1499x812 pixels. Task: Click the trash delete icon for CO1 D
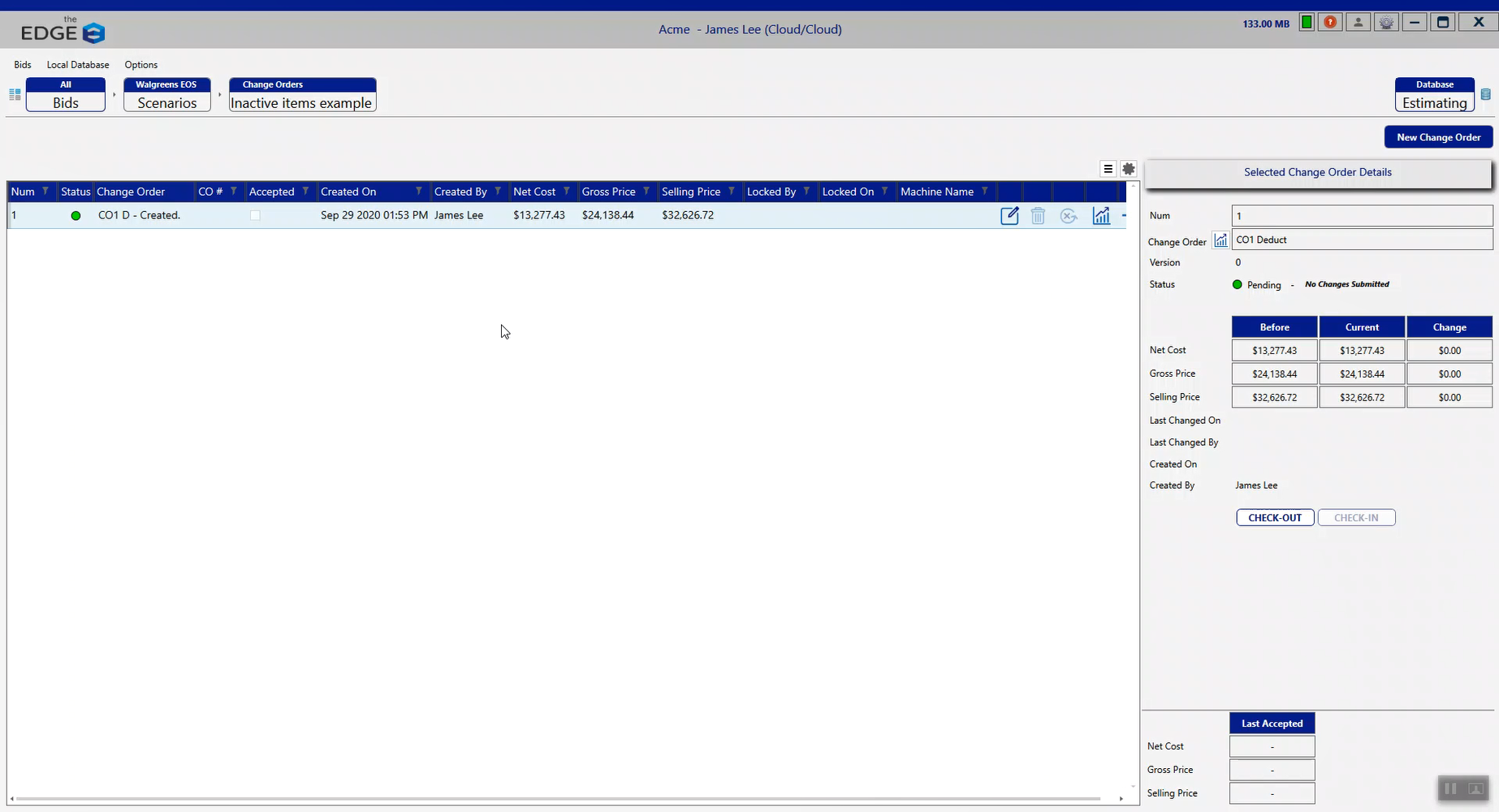click(x=1038, y=215)
